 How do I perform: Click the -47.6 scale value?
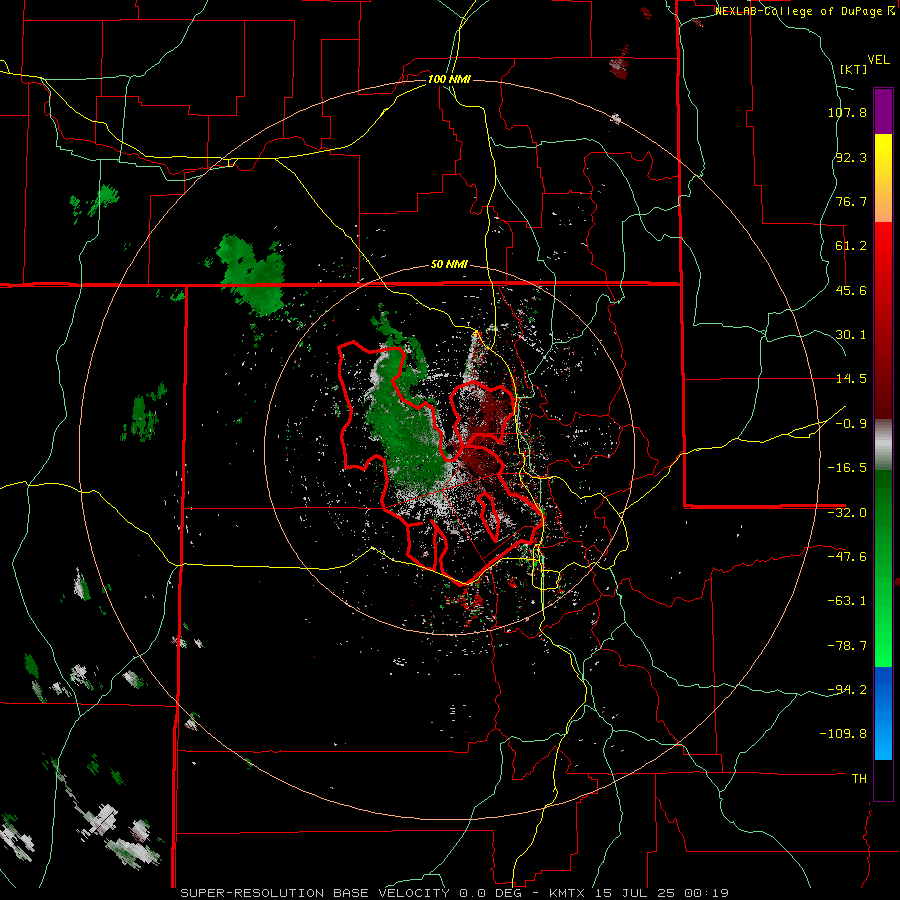pyautogui.click(x=847, y=557)
